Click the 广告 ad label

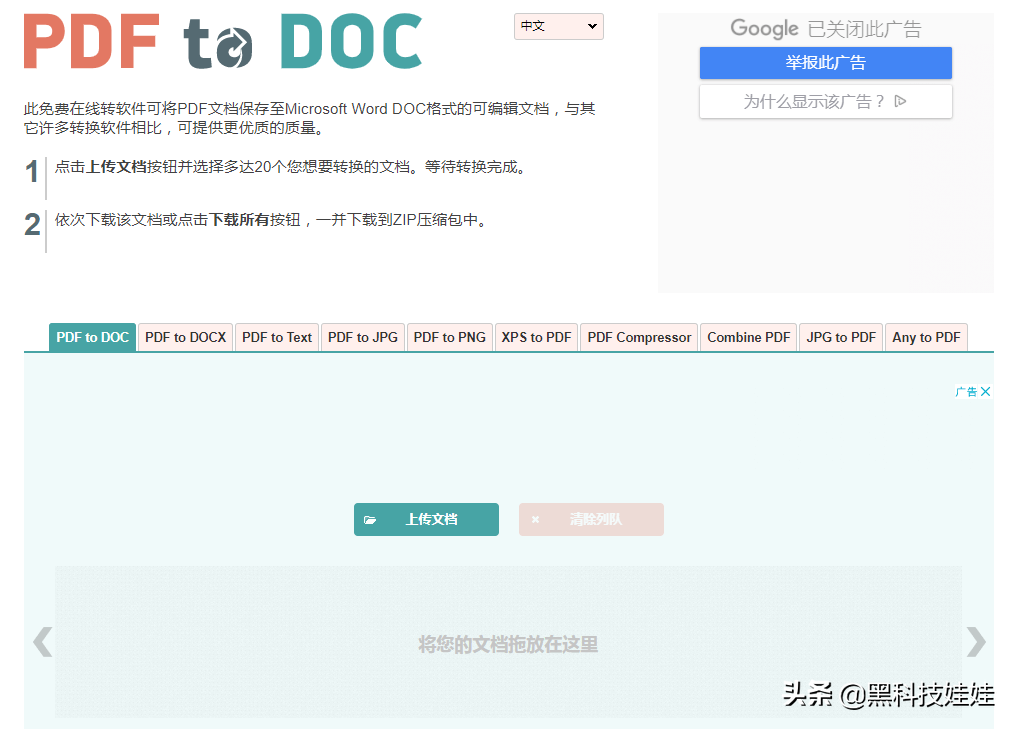point(966,391)
